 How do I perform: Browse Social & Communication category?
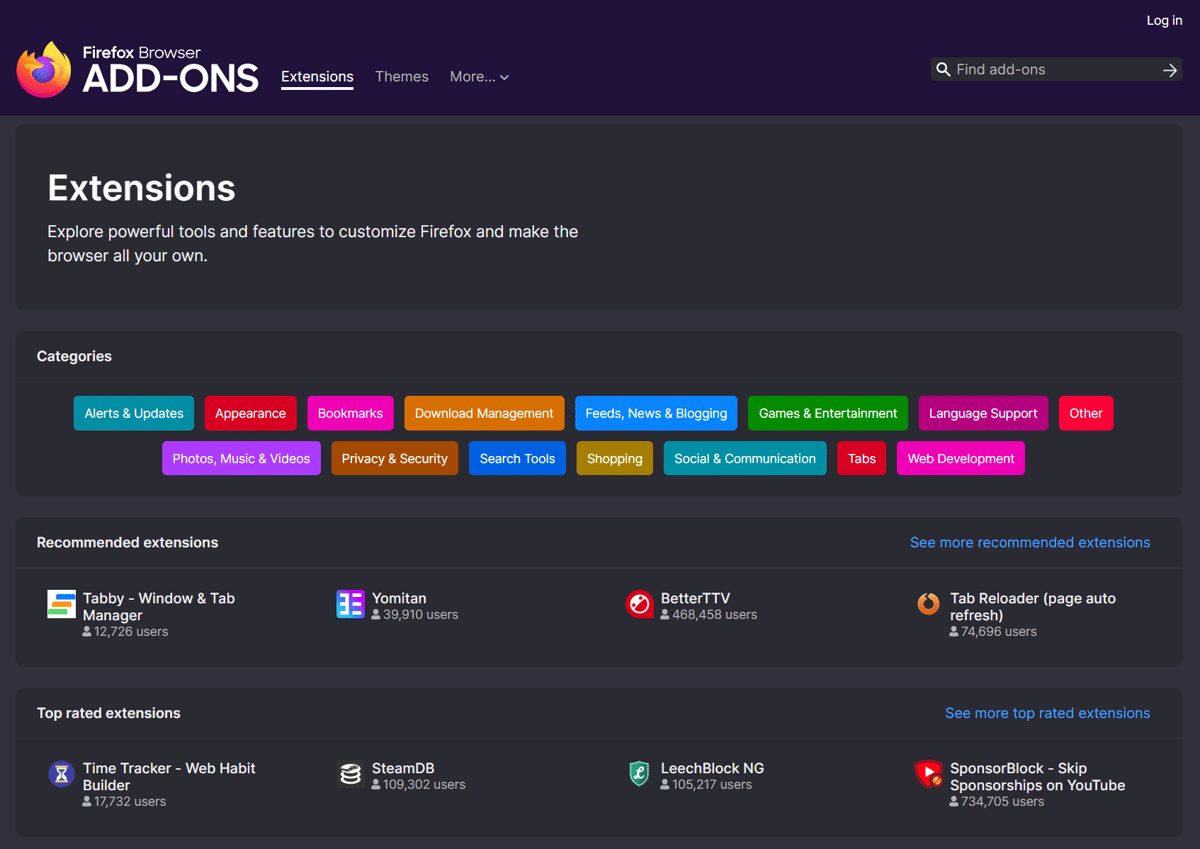tap(745, 458)
